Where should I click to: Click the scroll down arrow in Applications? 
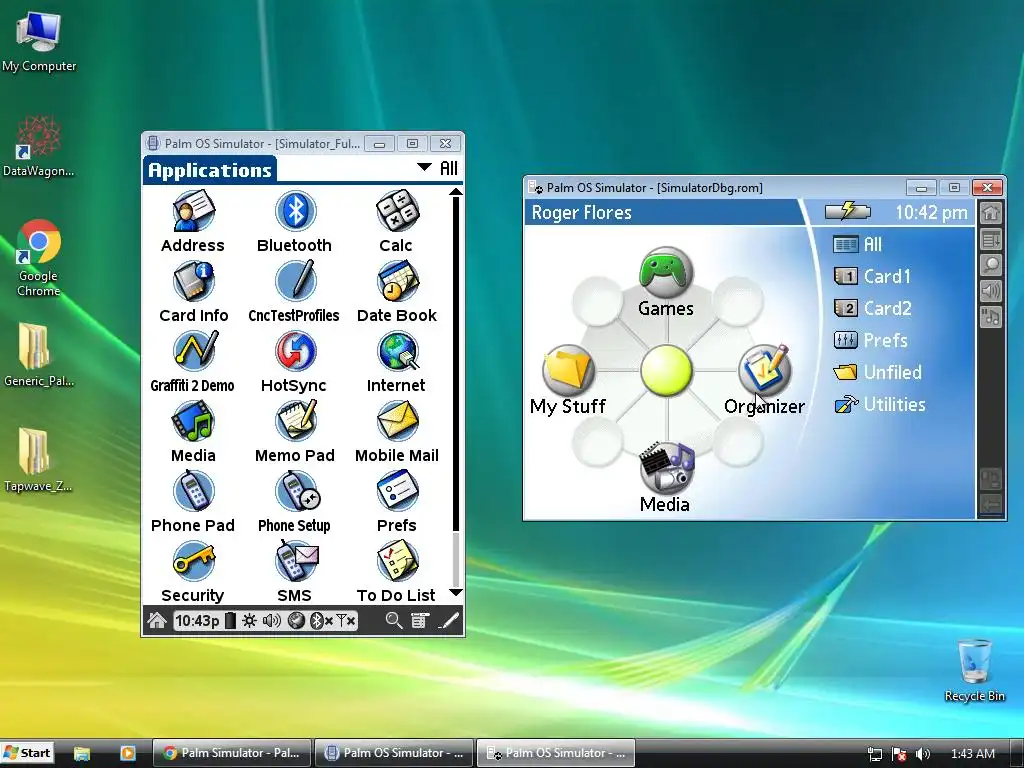(456, 592)
